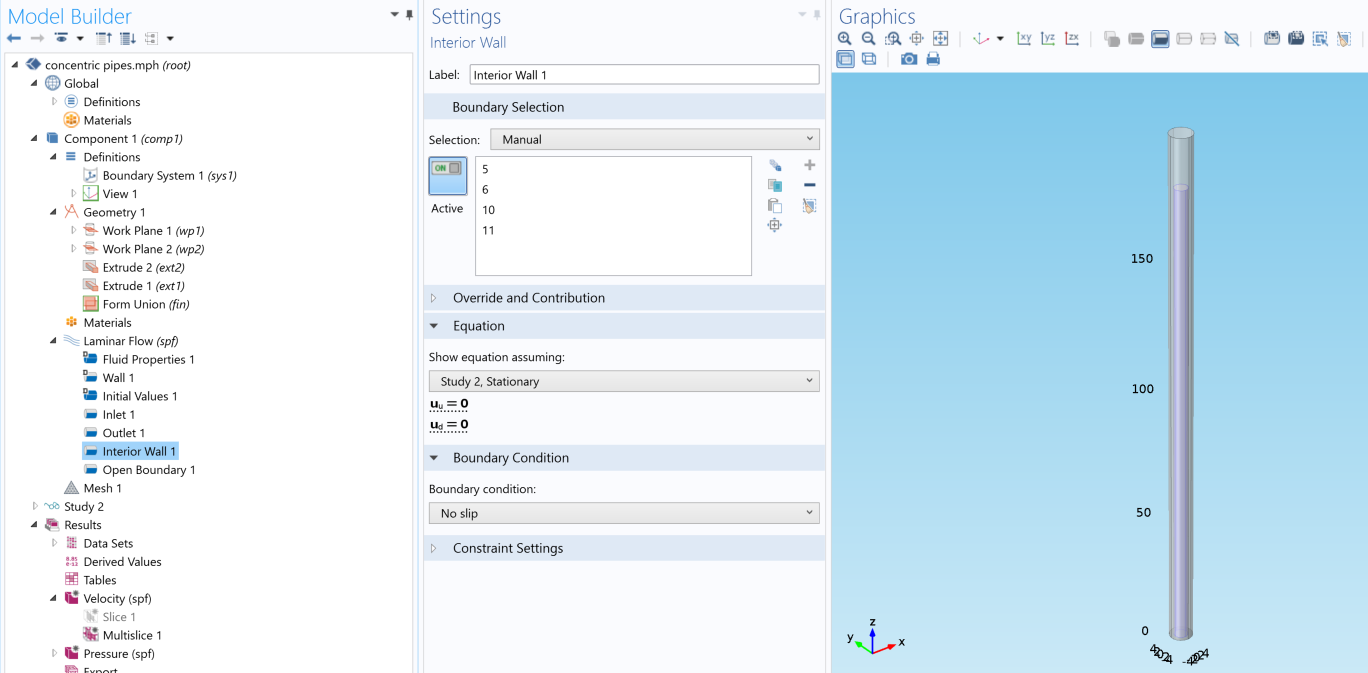
Task: Toggle the wireframe rendering button
Action: point(869,59)
